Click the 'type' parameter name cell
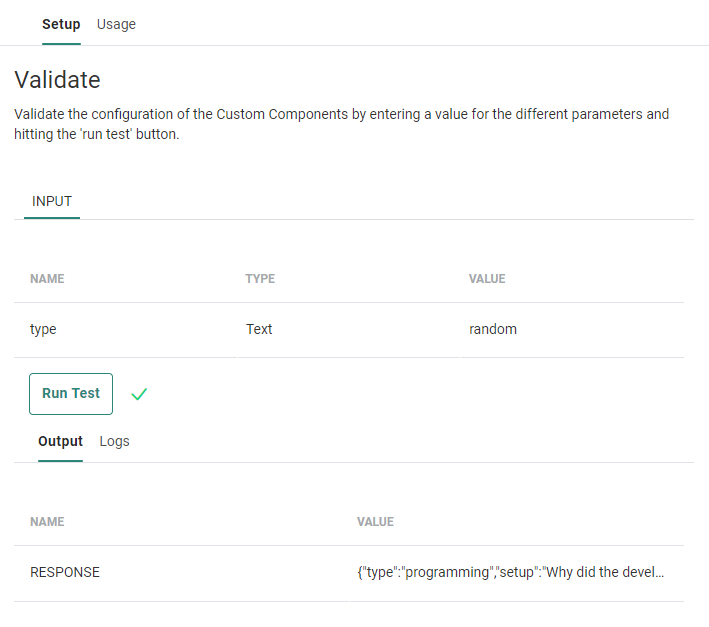Image resolution: width=709 pixels, height=627 pixels. pyautogui.click(x=43, y=329)
